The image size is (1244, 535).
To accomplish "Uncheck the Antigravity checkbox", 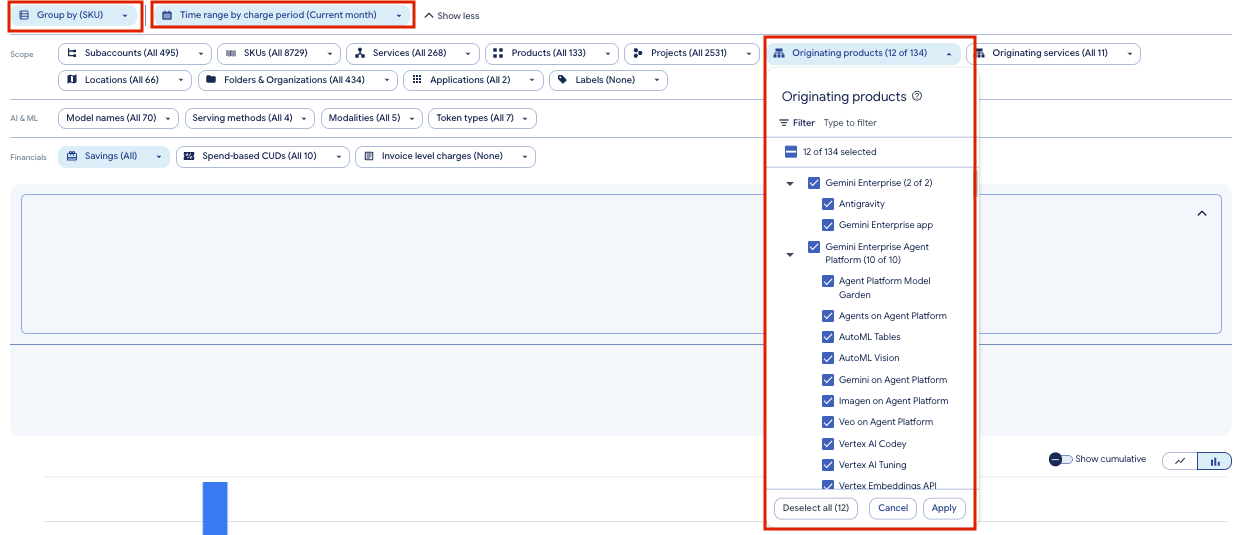I will [828, 204].
